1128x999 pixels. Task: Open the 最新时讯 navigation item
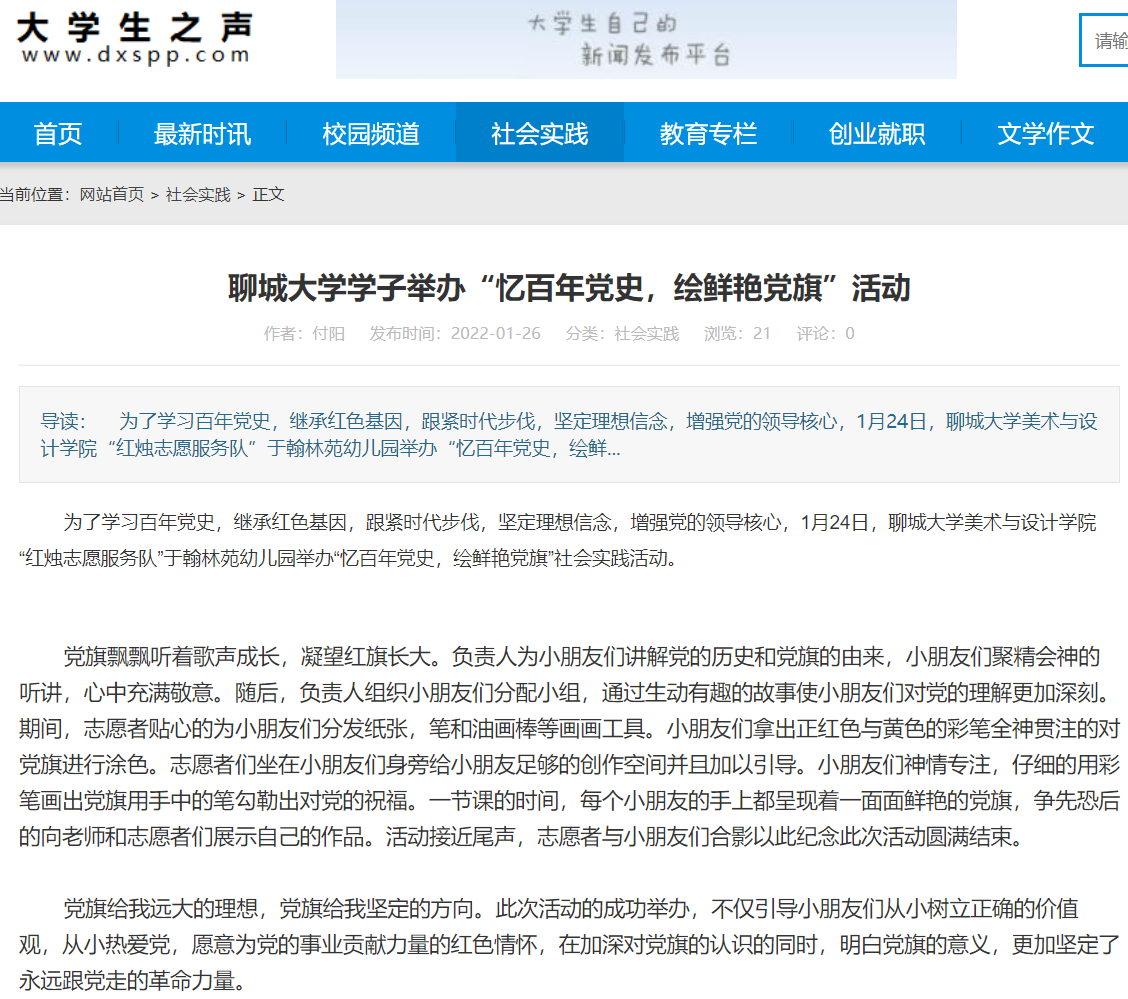pos(202,134)
